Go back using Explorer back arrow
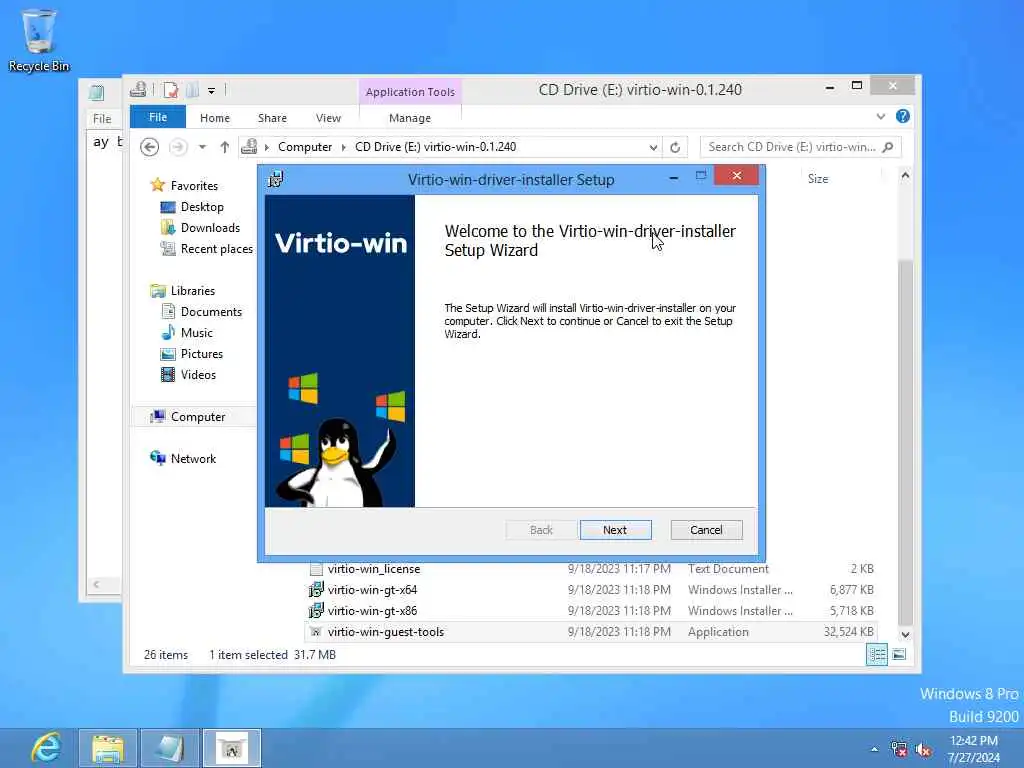 150,147
